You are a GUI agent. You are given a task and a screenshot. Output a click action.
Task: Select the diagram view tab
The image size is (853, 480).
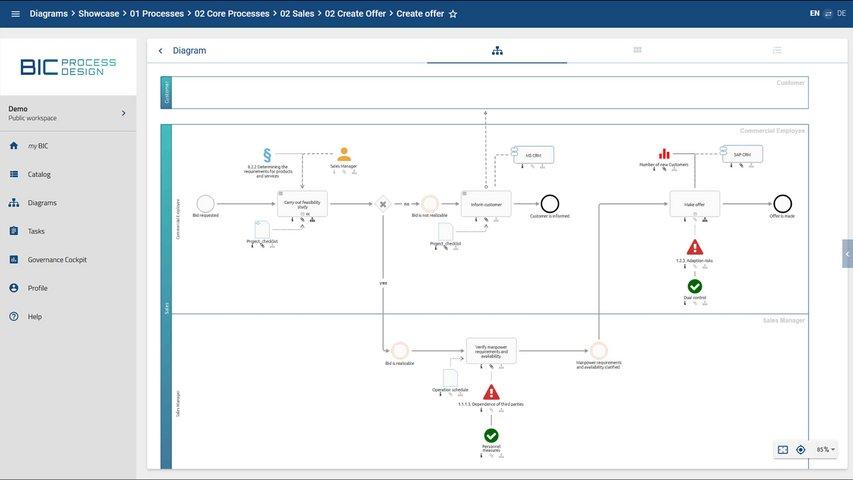point(497,51)
